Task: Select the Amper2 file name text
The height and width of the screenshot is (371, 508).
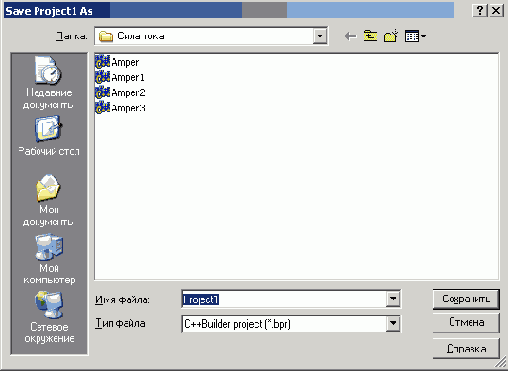Action: point(128,93)
